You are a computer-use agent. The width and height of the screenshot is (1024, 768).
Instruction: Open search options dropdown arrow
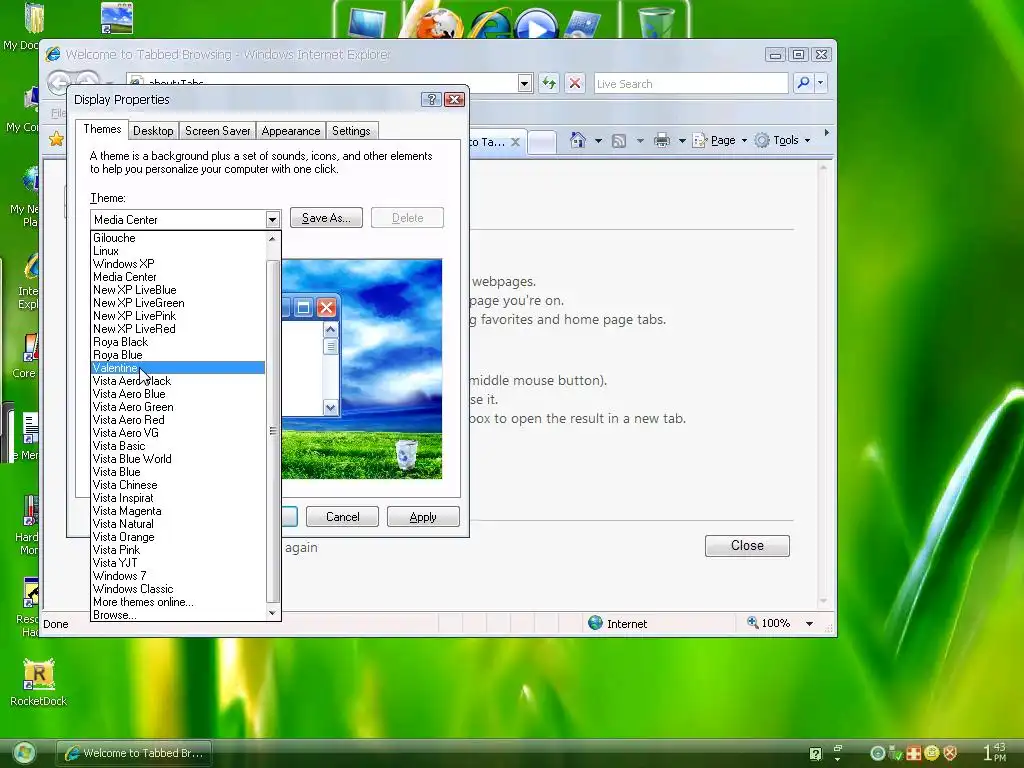(x=821, y=83)
